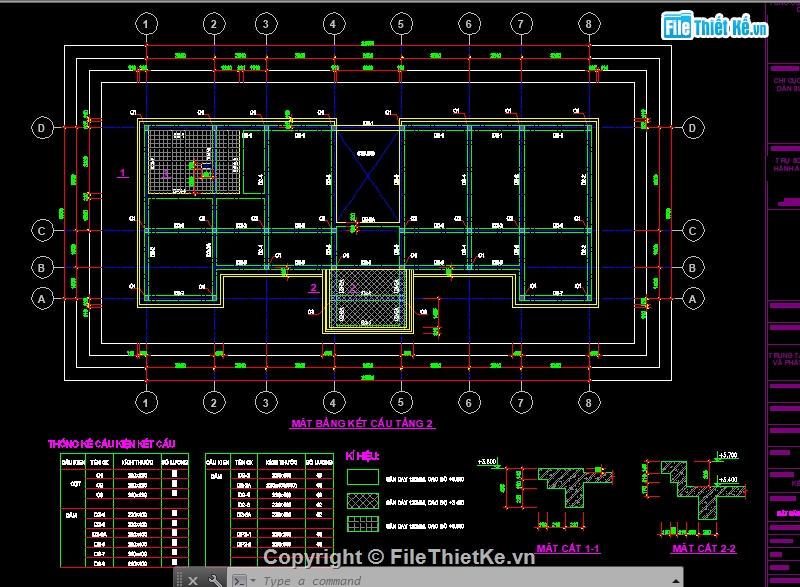Select the cross-hatched porch slab
This screenshot has height=587, width=800.
click(367, 298)
